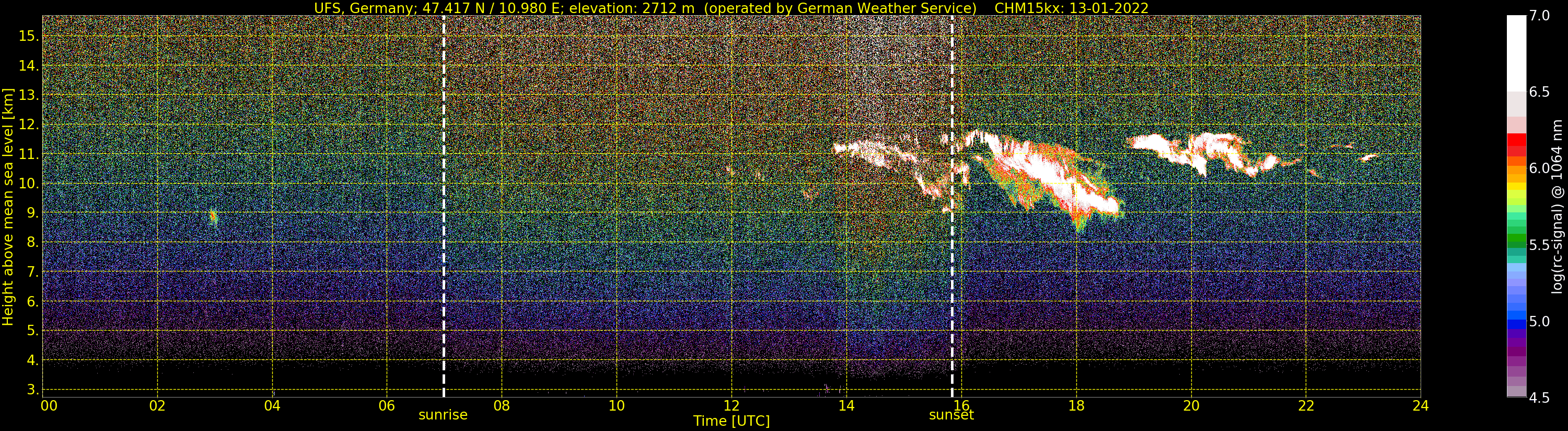Click the height axis tick label 15.
The width and height of the screenshot is (1568, 431).
click(29, 36)
